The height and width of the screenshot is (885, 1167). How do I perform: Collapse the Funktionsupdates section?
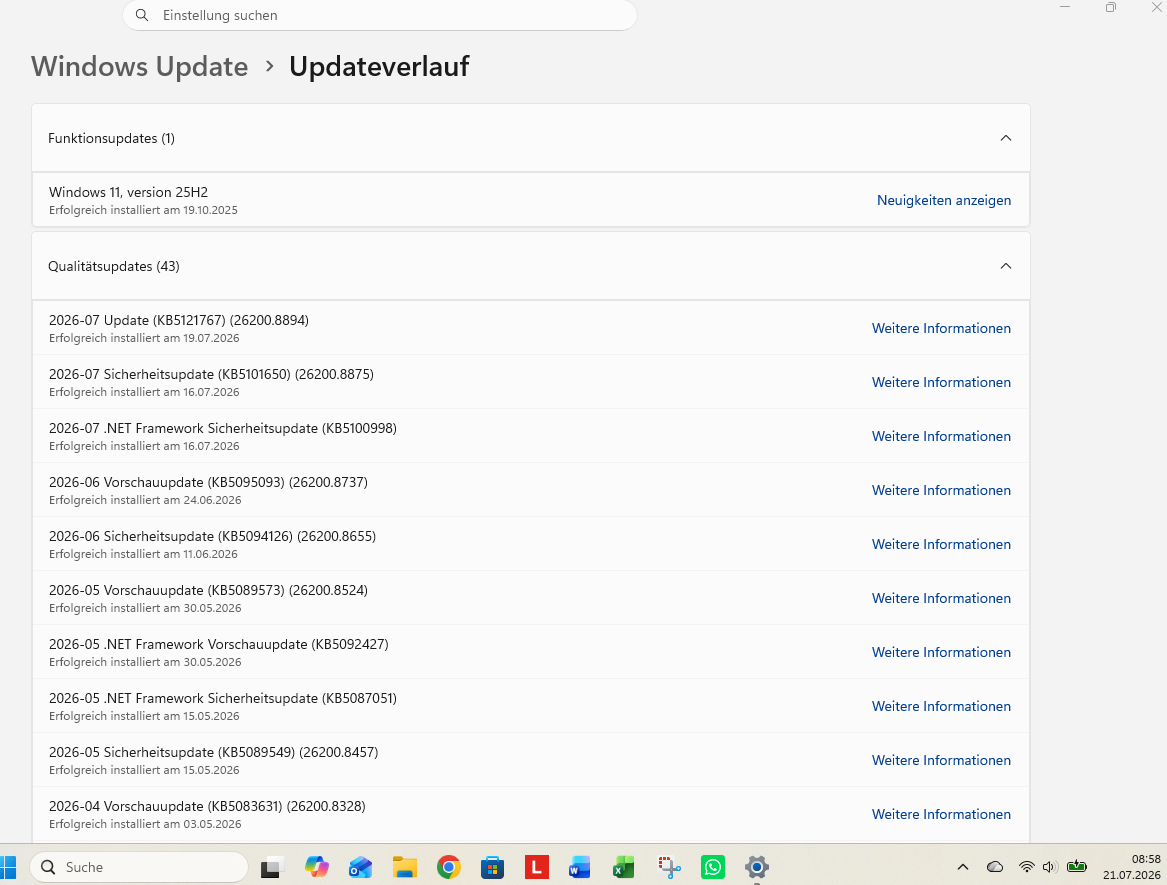coord(1005,138)
